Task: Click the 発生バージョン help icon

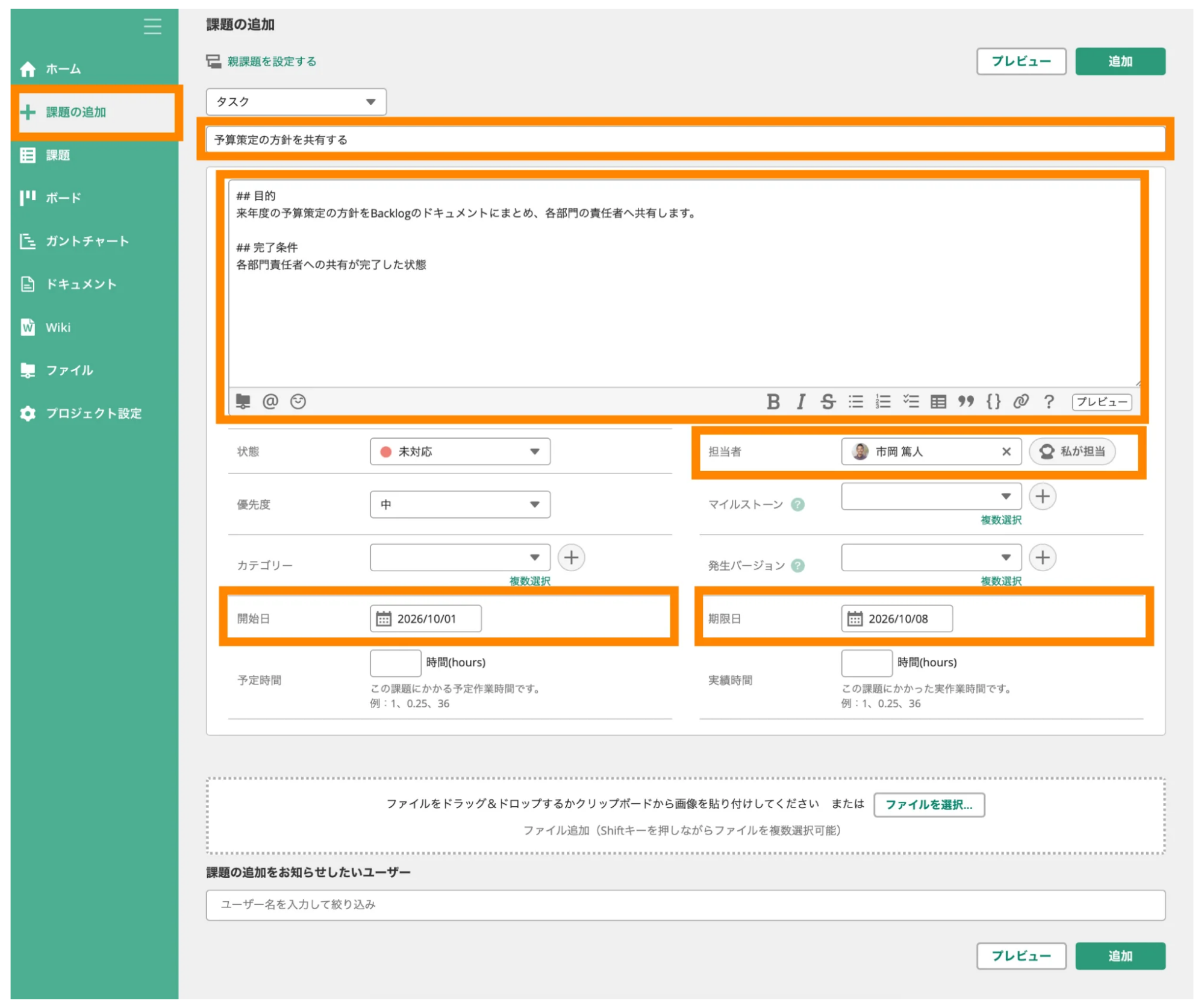Action: pyautogui.click(x=797, y=566)
